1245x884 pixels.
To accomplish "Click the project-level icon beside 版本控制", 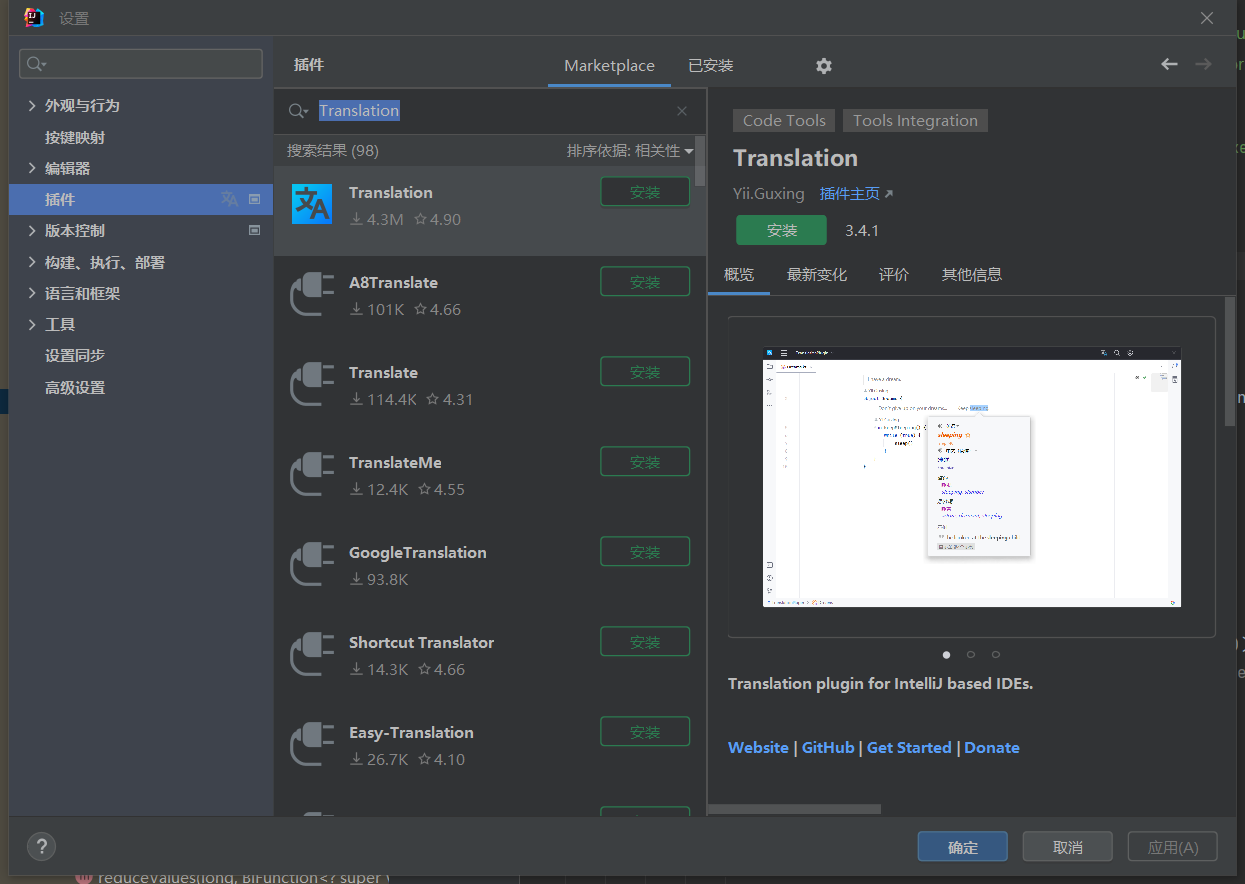I will 254,230.
